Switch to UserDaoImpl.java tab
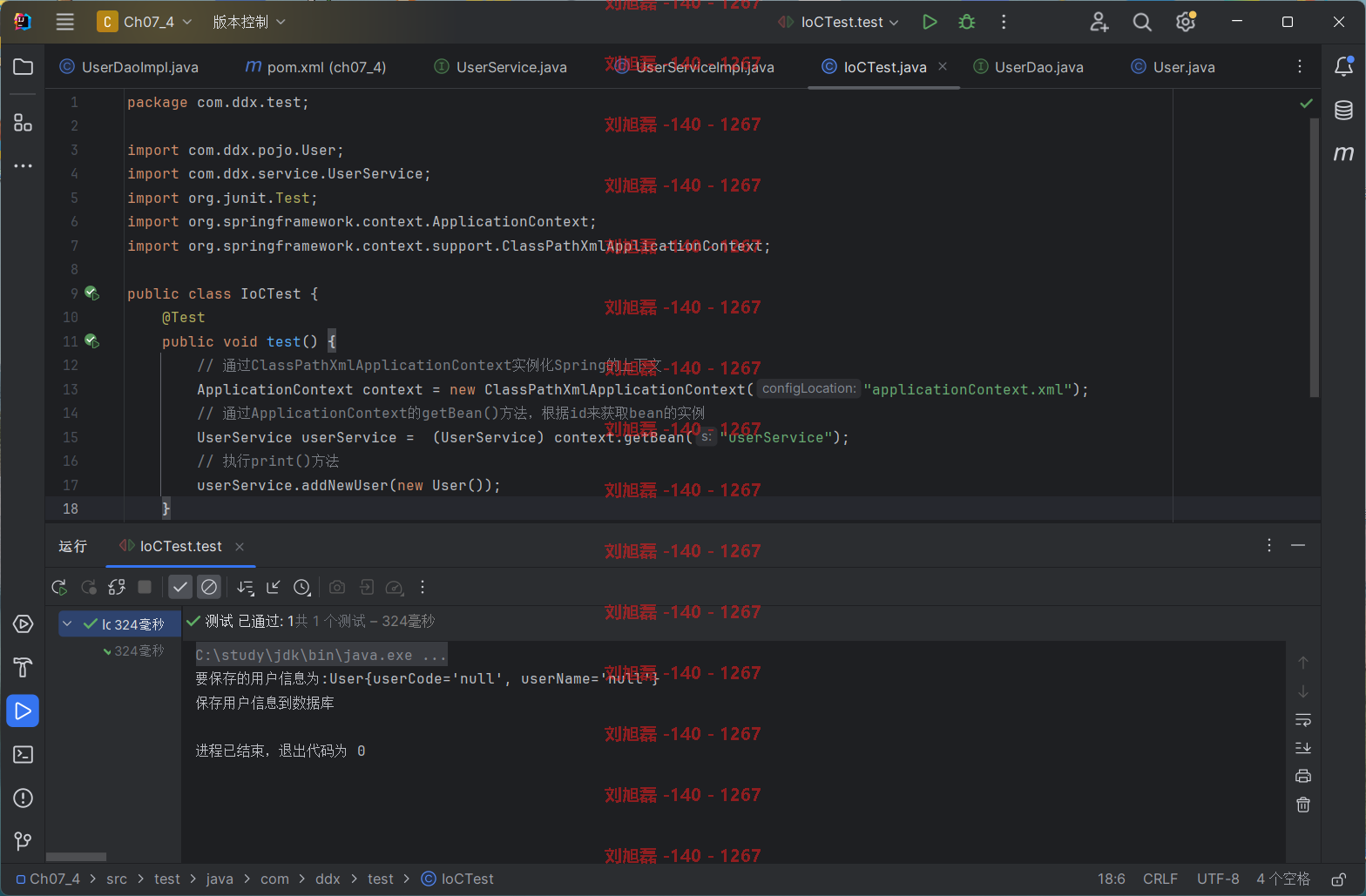Screen dimensions: 1366x896 129,67
